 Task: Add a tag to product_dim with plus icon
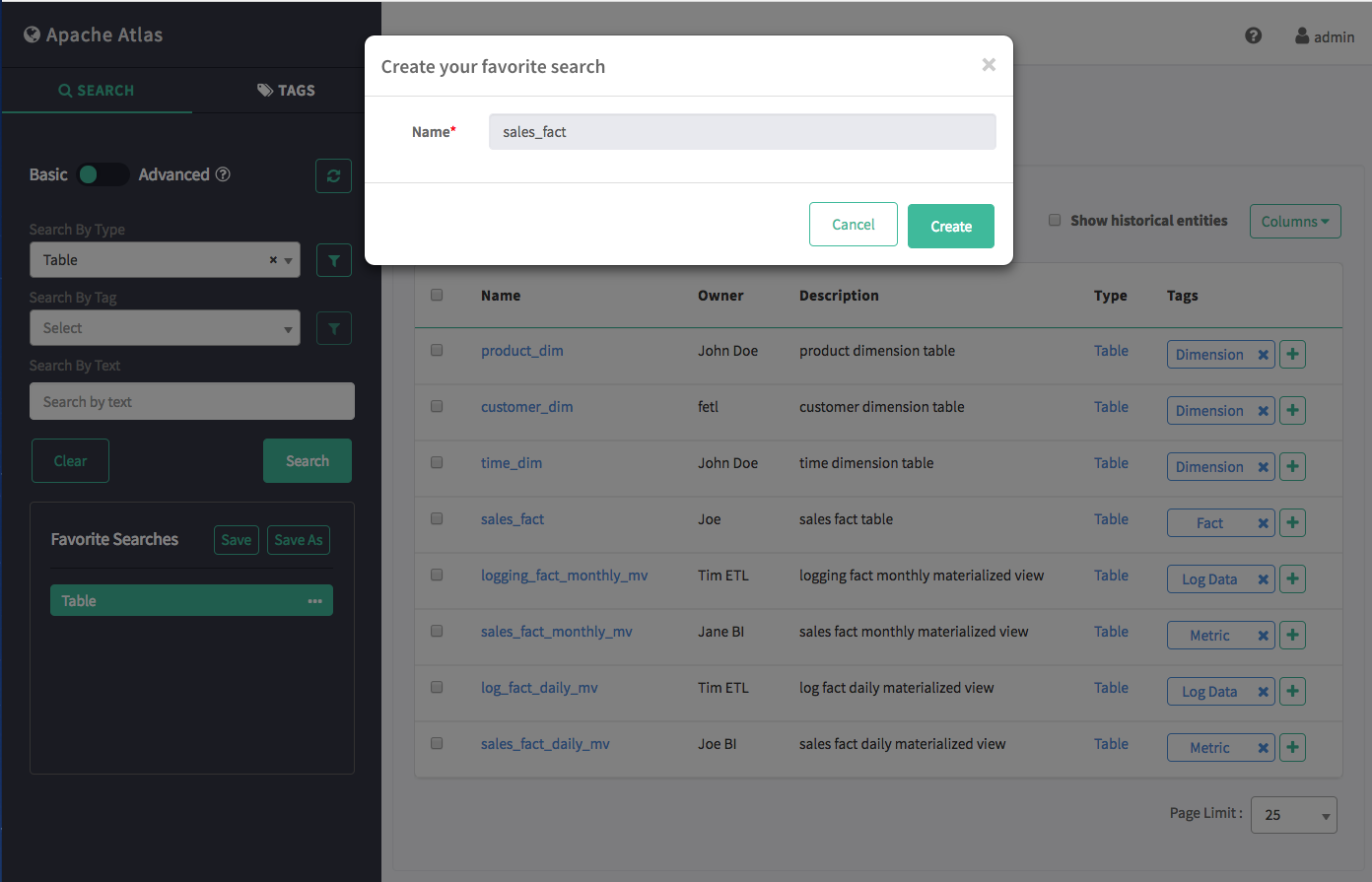[x=1292, y=354]
